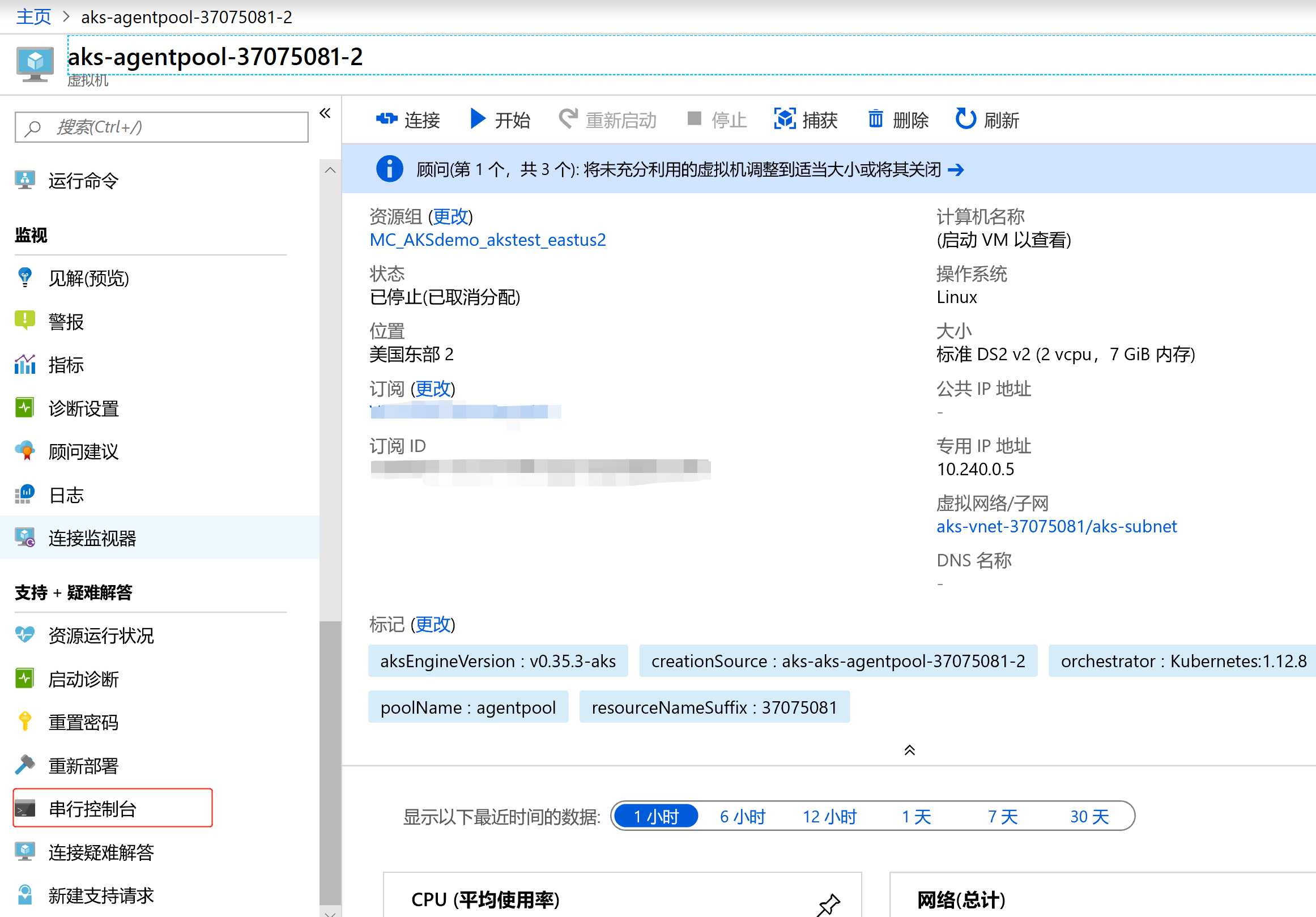Click the 删除 trash can icon
This screenshot has width=1316, height=917.
pos(875,118)
